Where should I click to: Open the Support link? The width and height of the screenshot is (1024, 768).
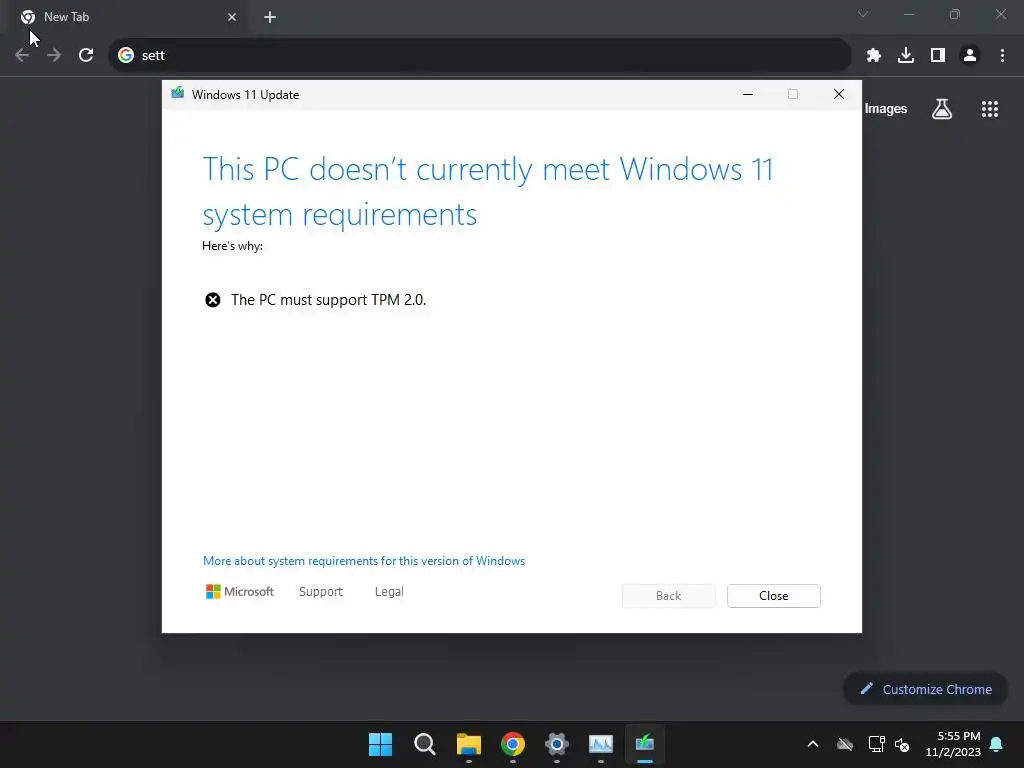pyautogui.click(x=321, y=592)
